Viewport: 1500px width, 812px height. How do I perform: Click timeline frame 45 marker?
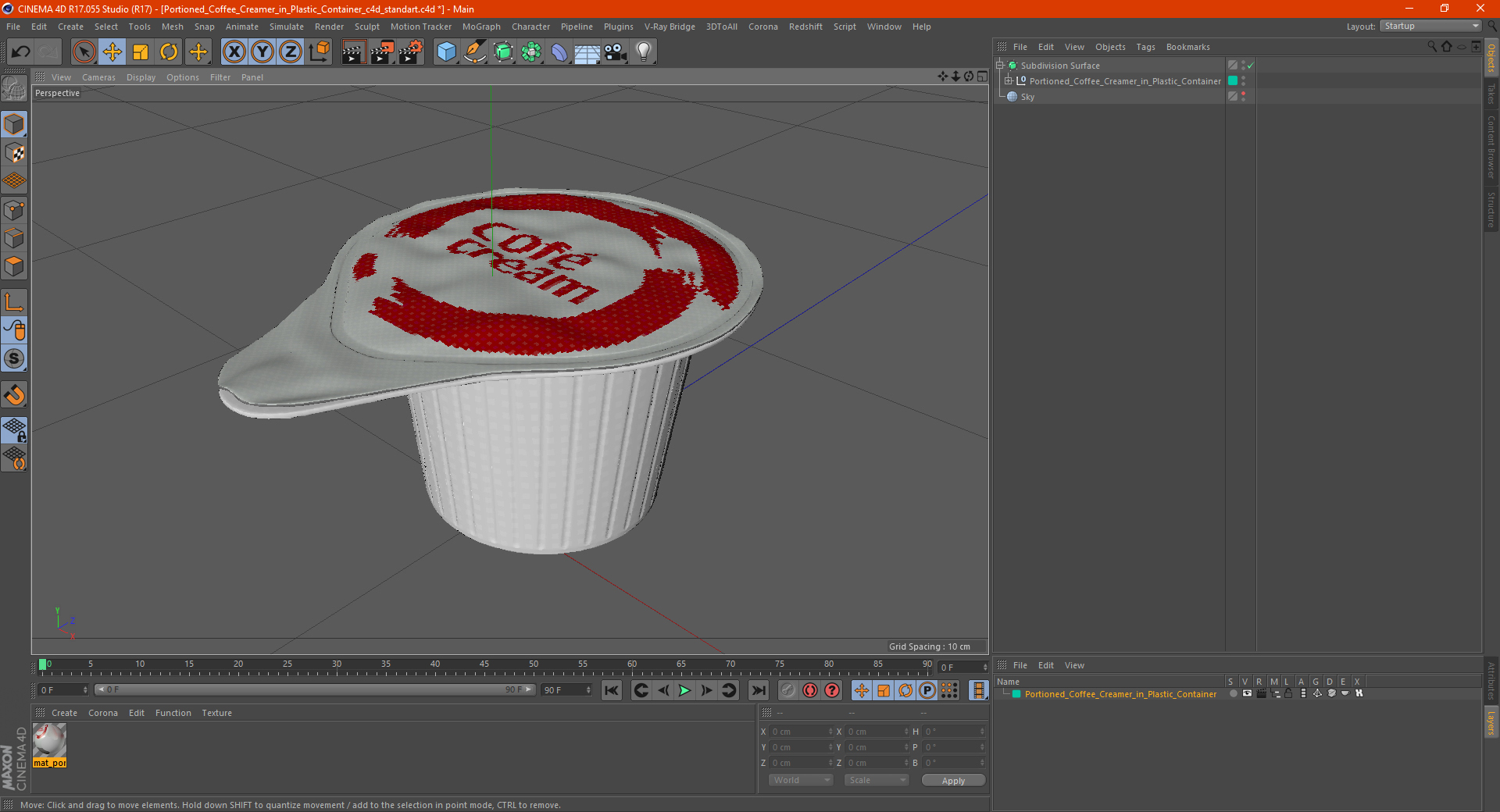click(x=484, y=664)
